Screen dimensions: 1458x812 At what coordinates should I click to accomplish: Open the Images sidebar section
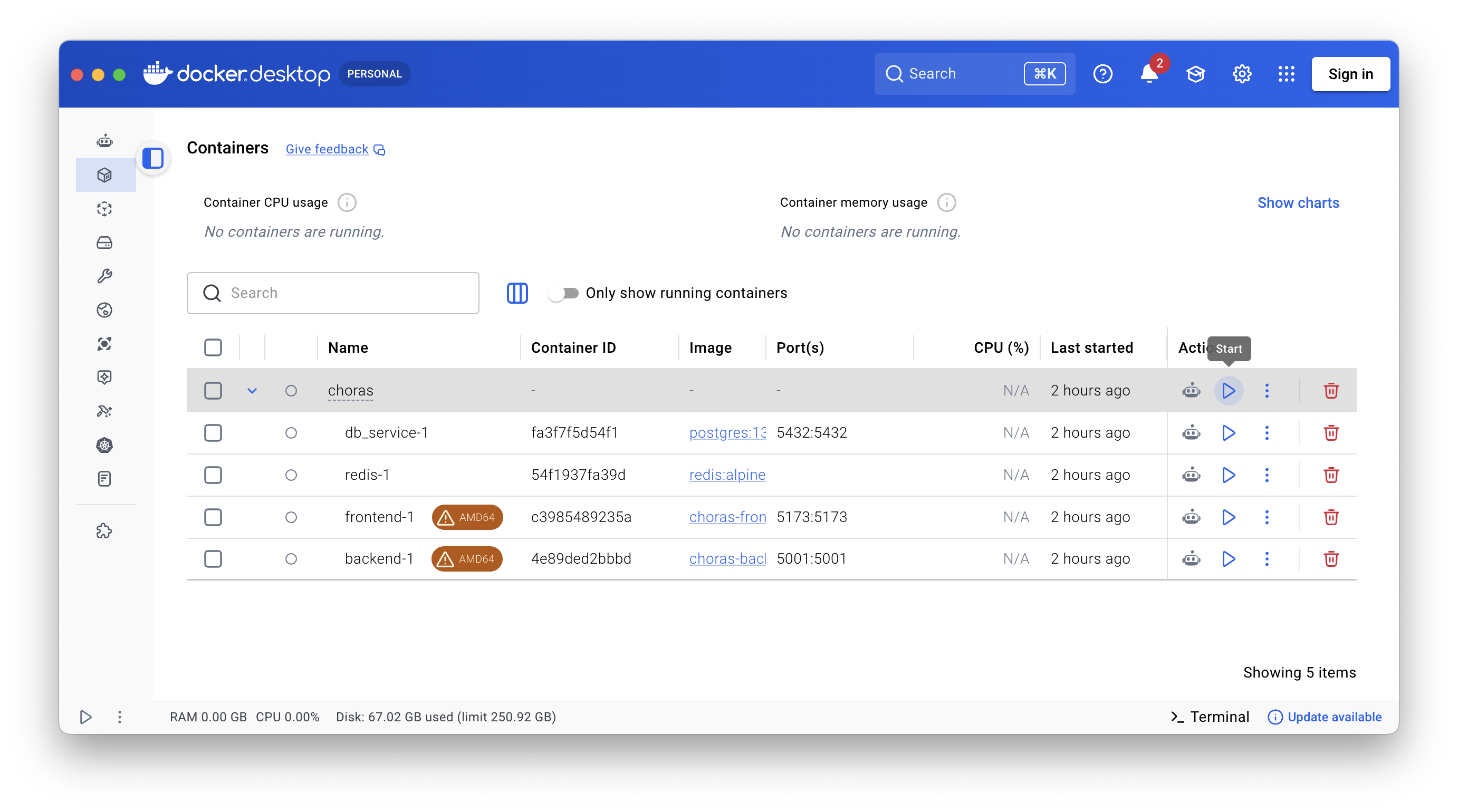(105, 209)
